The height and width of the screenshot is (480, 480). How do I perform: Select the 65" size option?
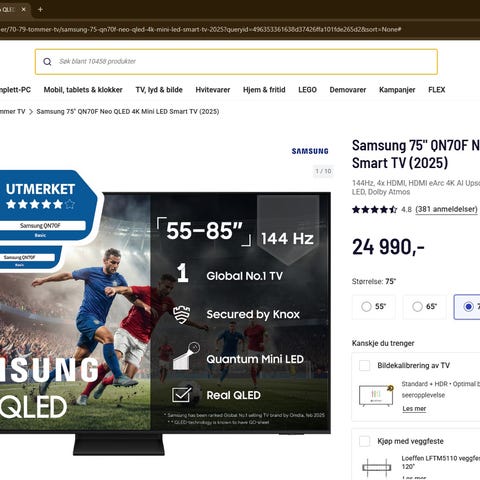click(x=424, y=307)
